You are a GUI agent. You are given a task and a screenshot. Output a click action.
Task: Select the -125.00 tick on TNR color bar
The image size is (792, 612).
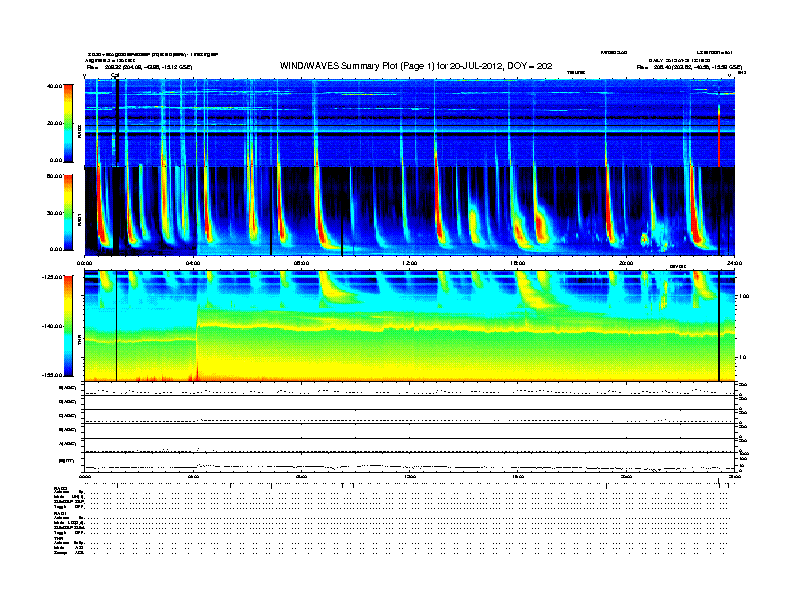(52, 277)
